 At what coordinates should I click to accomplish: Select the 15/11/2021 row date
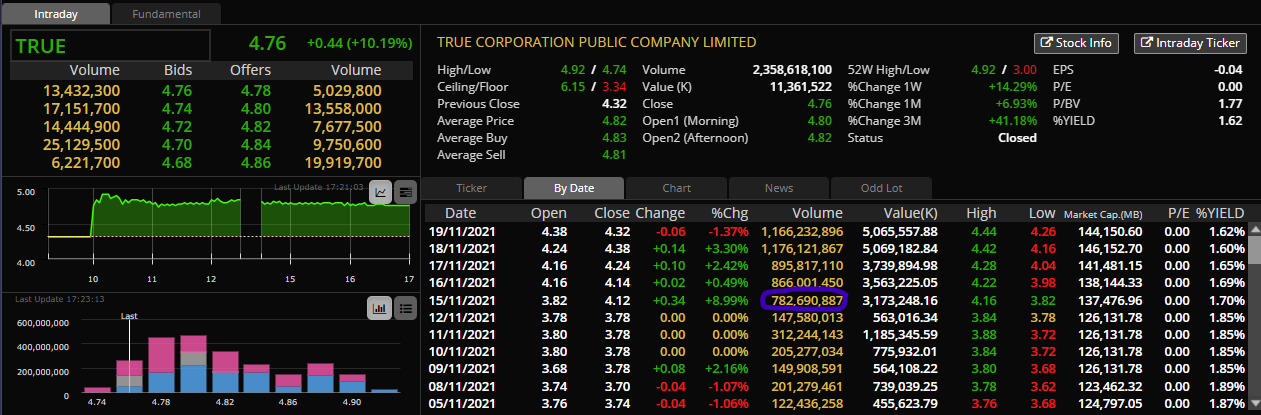click(x=461, y=299)
